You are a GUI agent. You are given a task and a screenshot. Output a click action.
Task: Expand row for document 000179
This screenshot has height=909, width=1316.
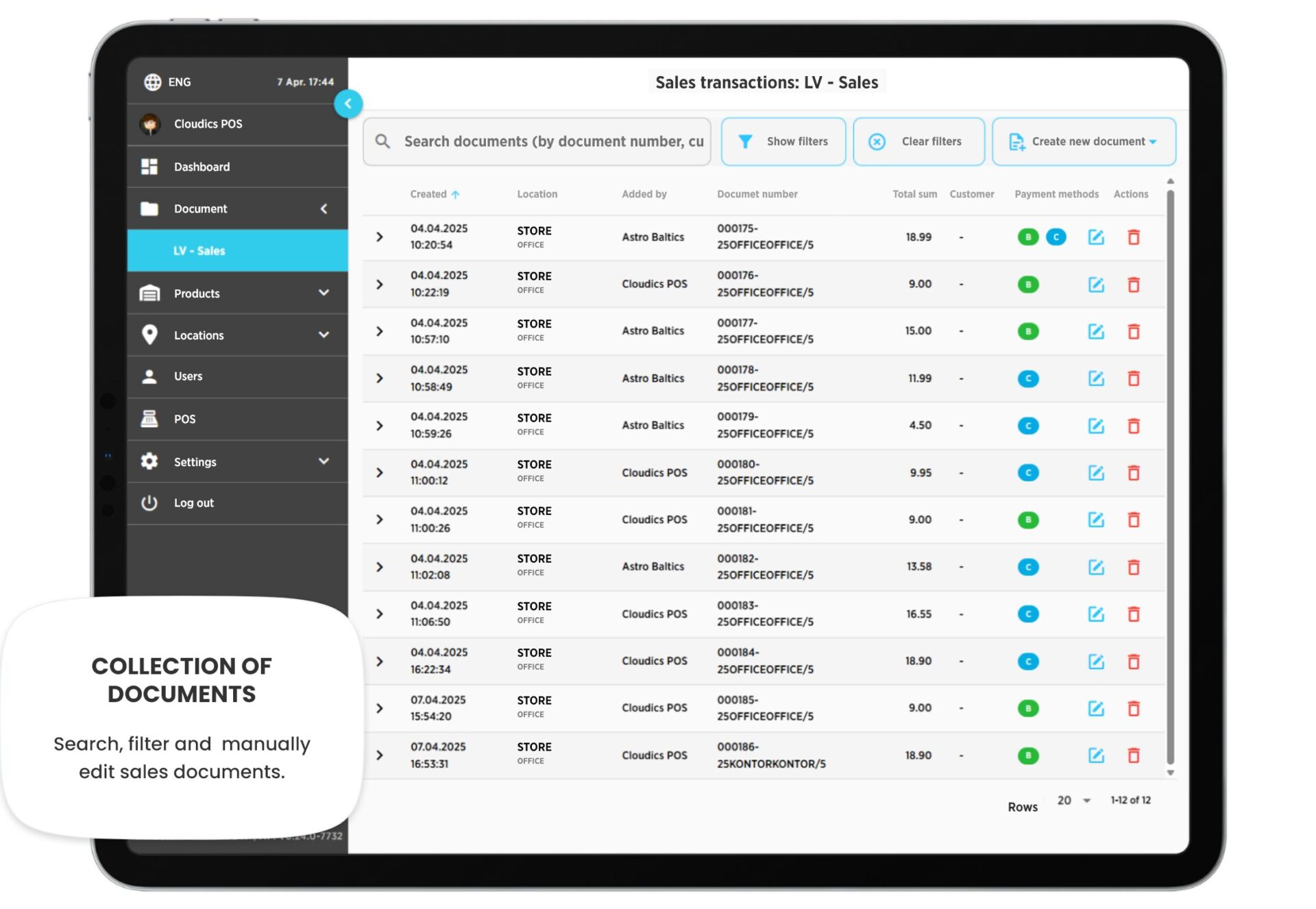point(380,426)
